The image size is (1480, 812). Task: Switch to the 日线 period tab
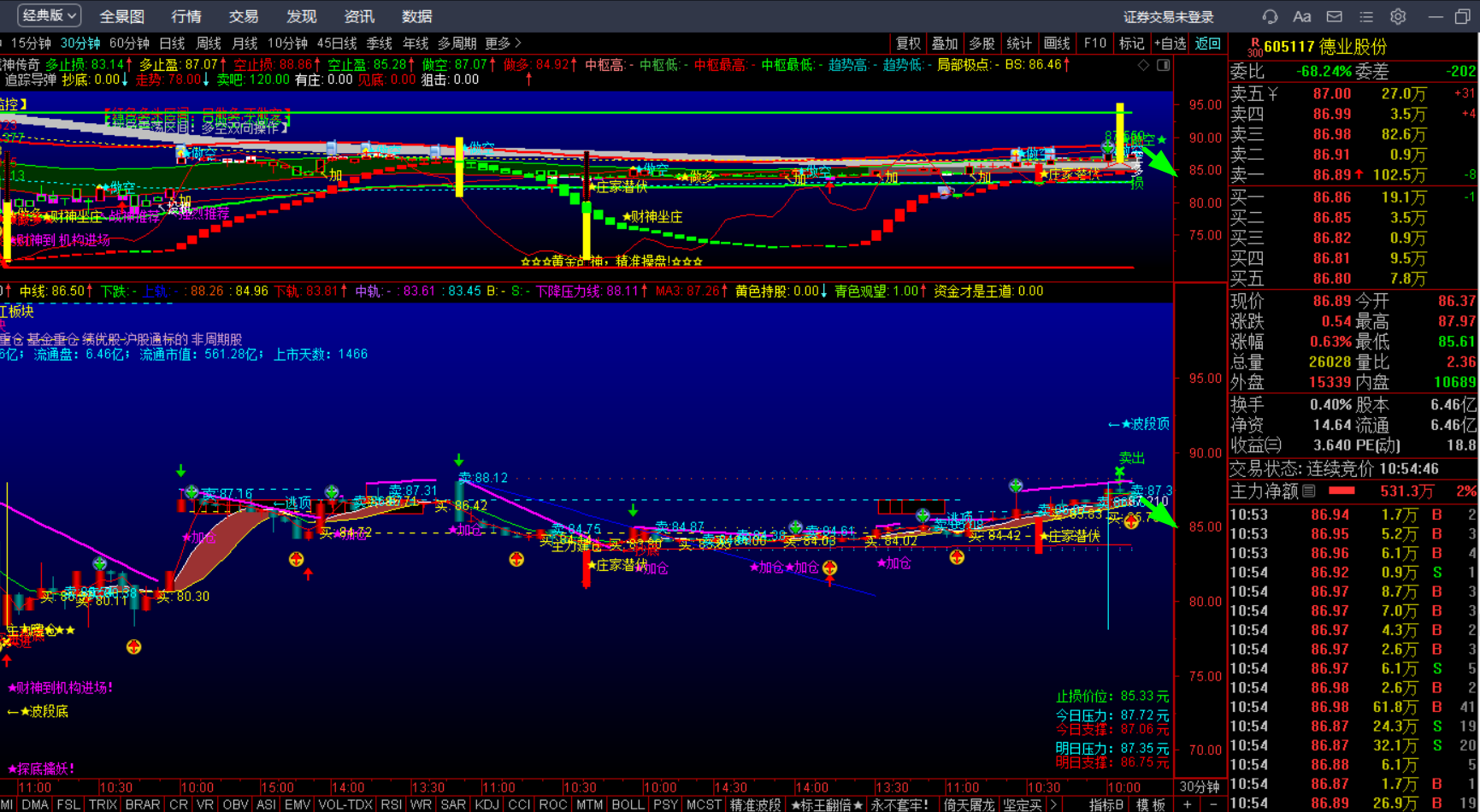click(172, 43)
